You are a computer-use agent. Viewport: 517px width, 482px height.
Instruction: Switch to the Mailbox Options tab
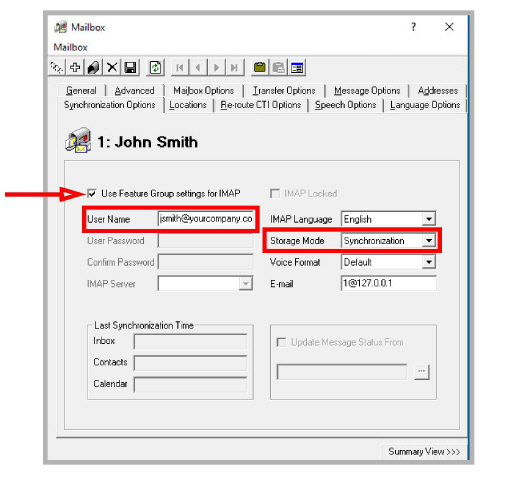click(x=204, y=91)
